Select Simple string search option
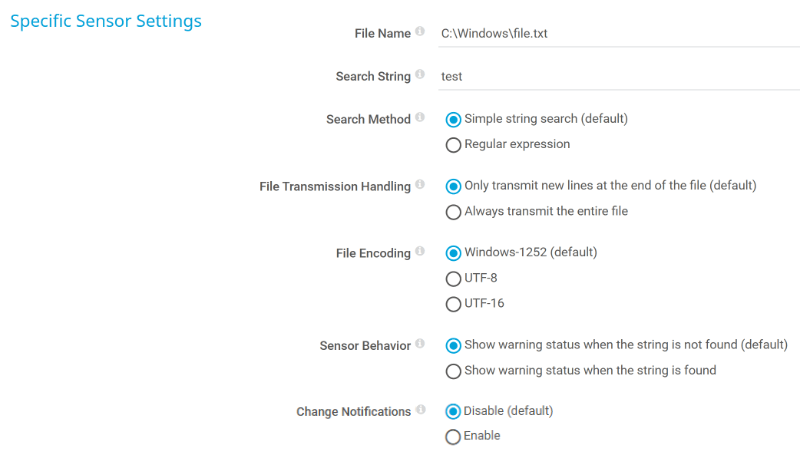800x465 pixels. click(454, 119)
